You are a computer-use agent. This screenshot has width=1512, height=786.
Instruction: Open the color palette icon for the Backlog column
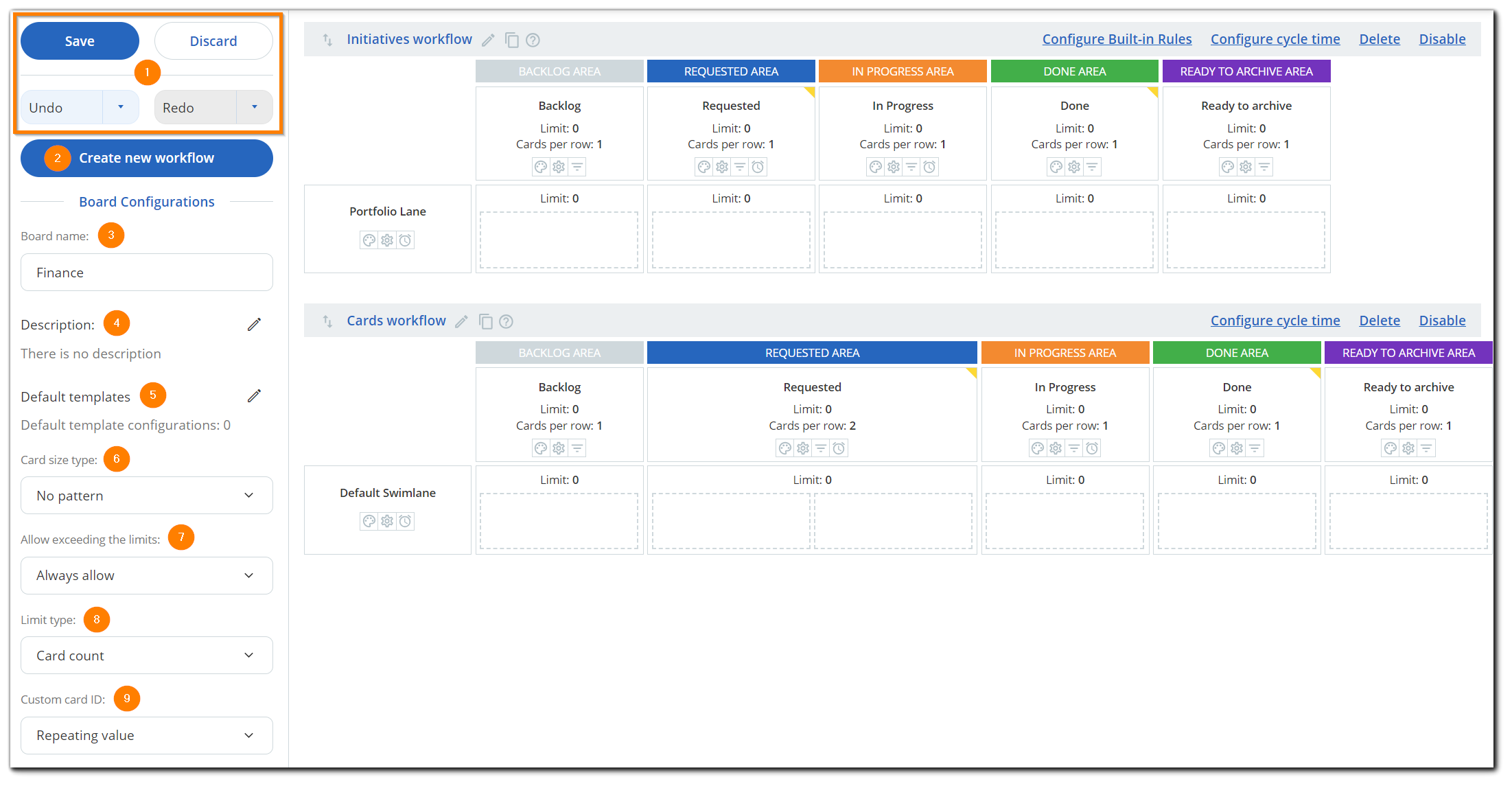click(x=541, y=166)
